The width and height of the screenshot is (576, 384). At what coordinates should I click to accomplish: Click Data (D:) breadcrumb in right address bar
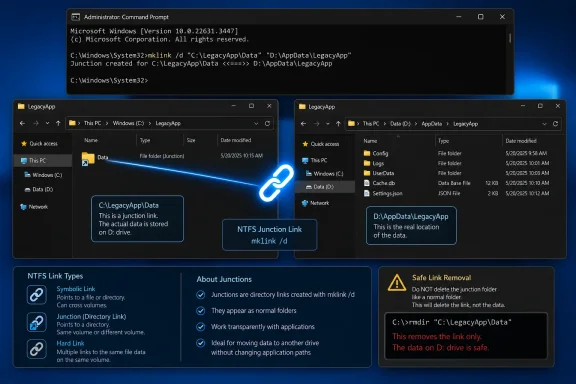pyautogui.click(x=400, y=124)
